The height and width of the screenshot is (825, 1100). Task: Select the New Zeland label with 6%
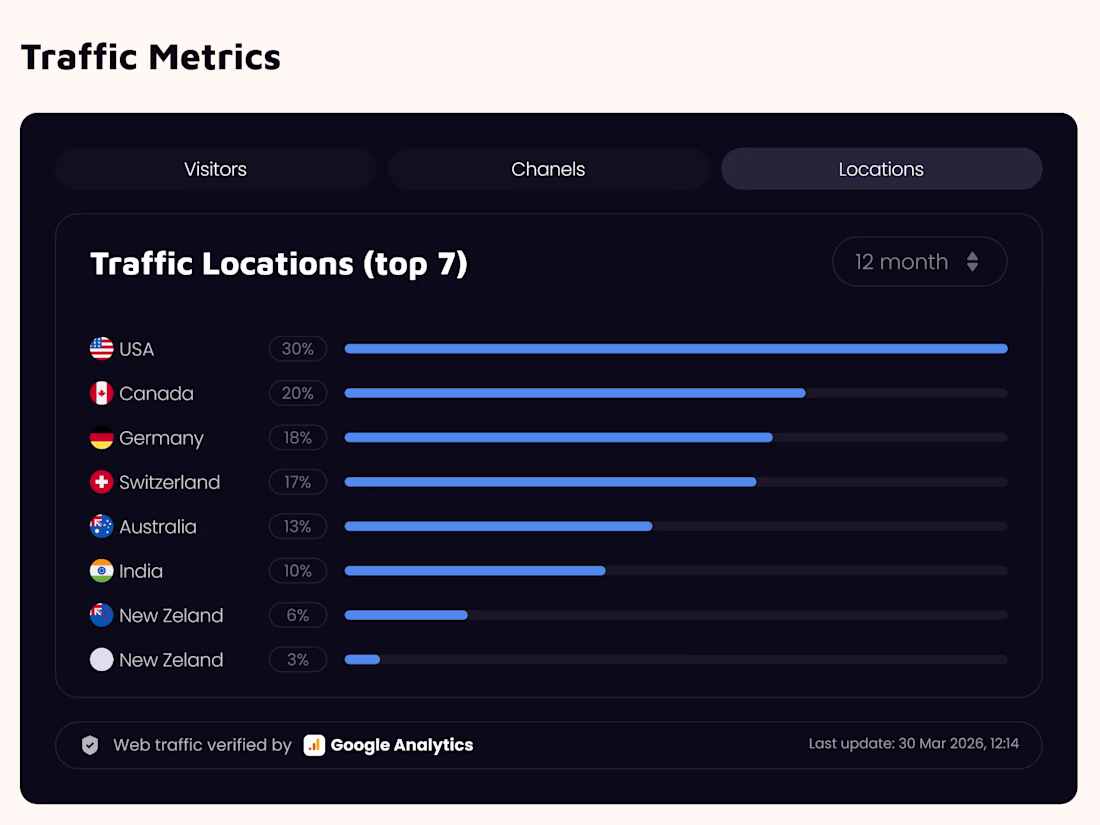pos(171,616)
